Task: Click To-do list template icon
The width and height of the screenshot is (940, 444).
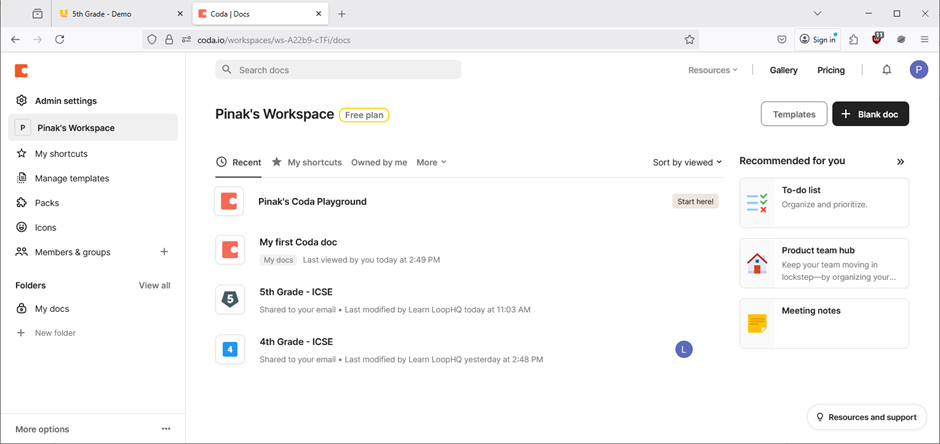Action: pyautogui.click(x=757, y=203)
